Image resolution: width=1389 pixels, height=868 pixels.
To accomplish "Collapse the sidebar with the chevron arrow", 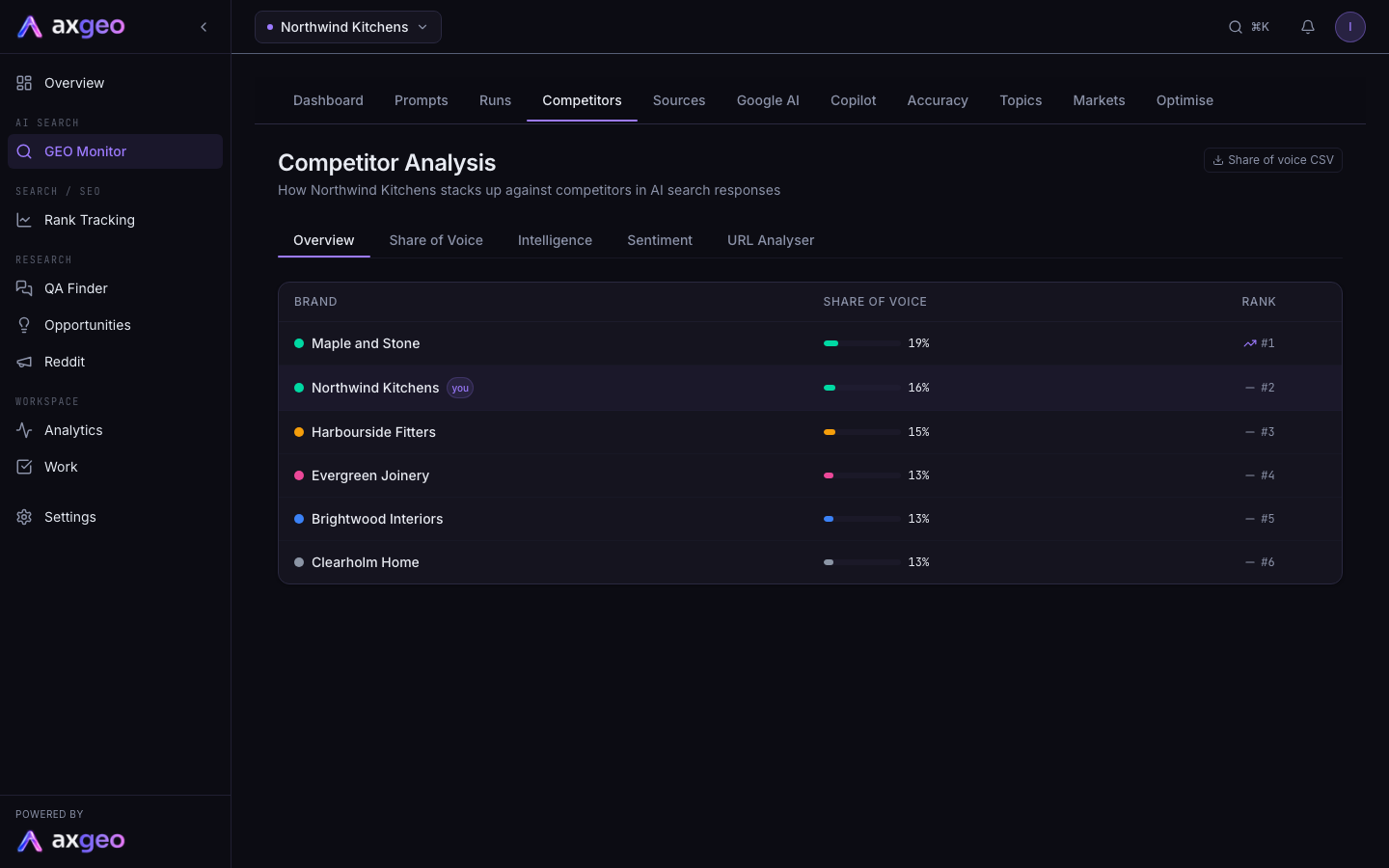I will (204, 27).
